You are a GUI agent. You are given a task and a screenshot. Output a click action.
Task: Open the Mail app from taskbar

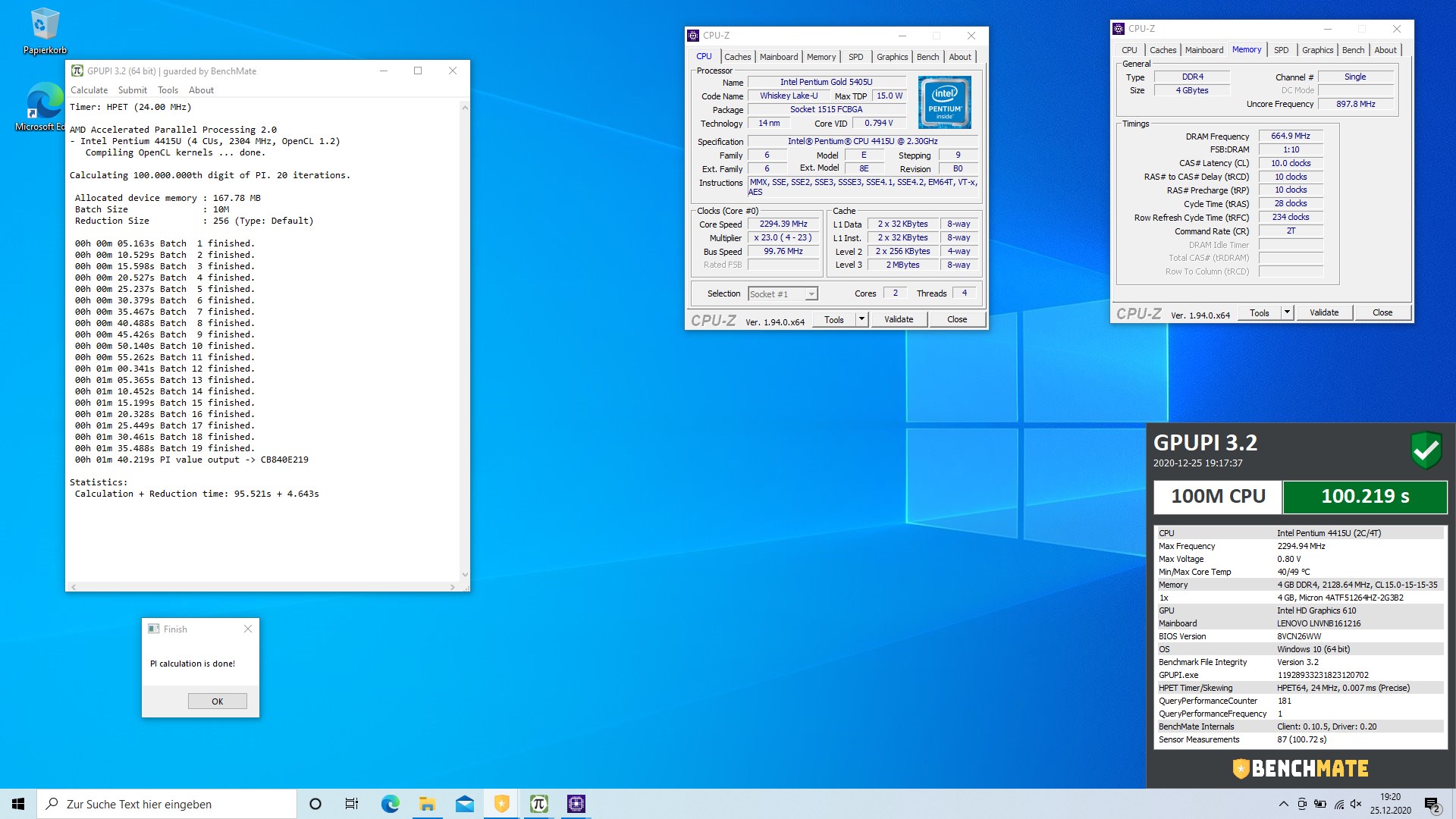464,804
